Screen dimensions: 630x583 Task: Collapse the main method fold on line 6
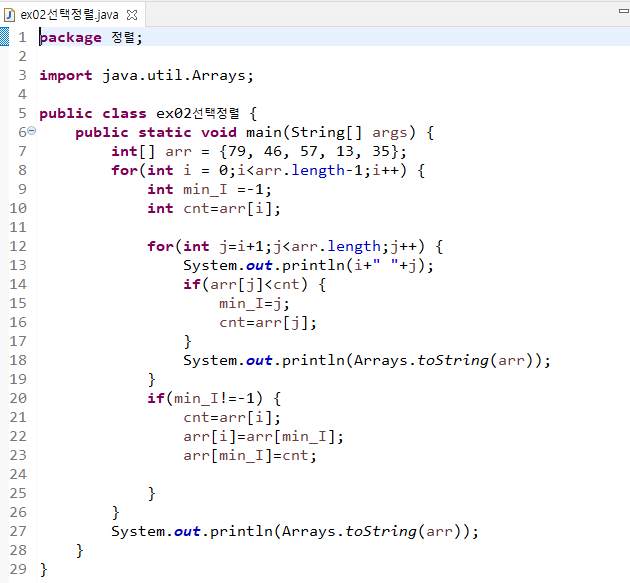coord(31,131)
